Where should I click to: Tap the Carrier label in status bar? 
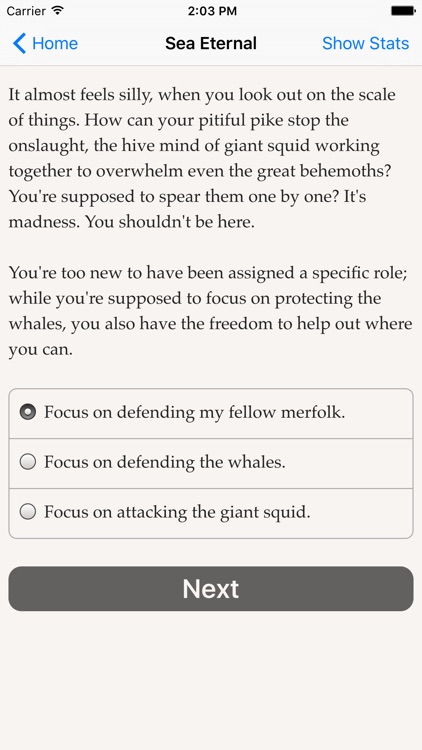(26, 11)
